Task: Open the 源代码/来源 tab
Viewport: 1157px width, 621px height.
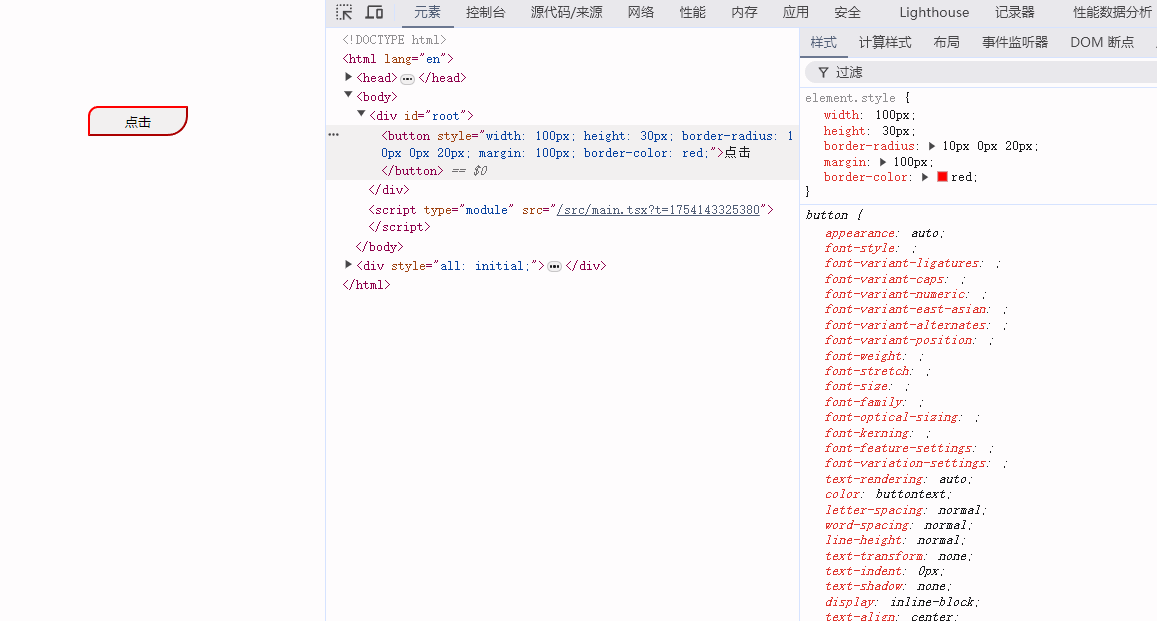Action: click(x=566, y=13)
